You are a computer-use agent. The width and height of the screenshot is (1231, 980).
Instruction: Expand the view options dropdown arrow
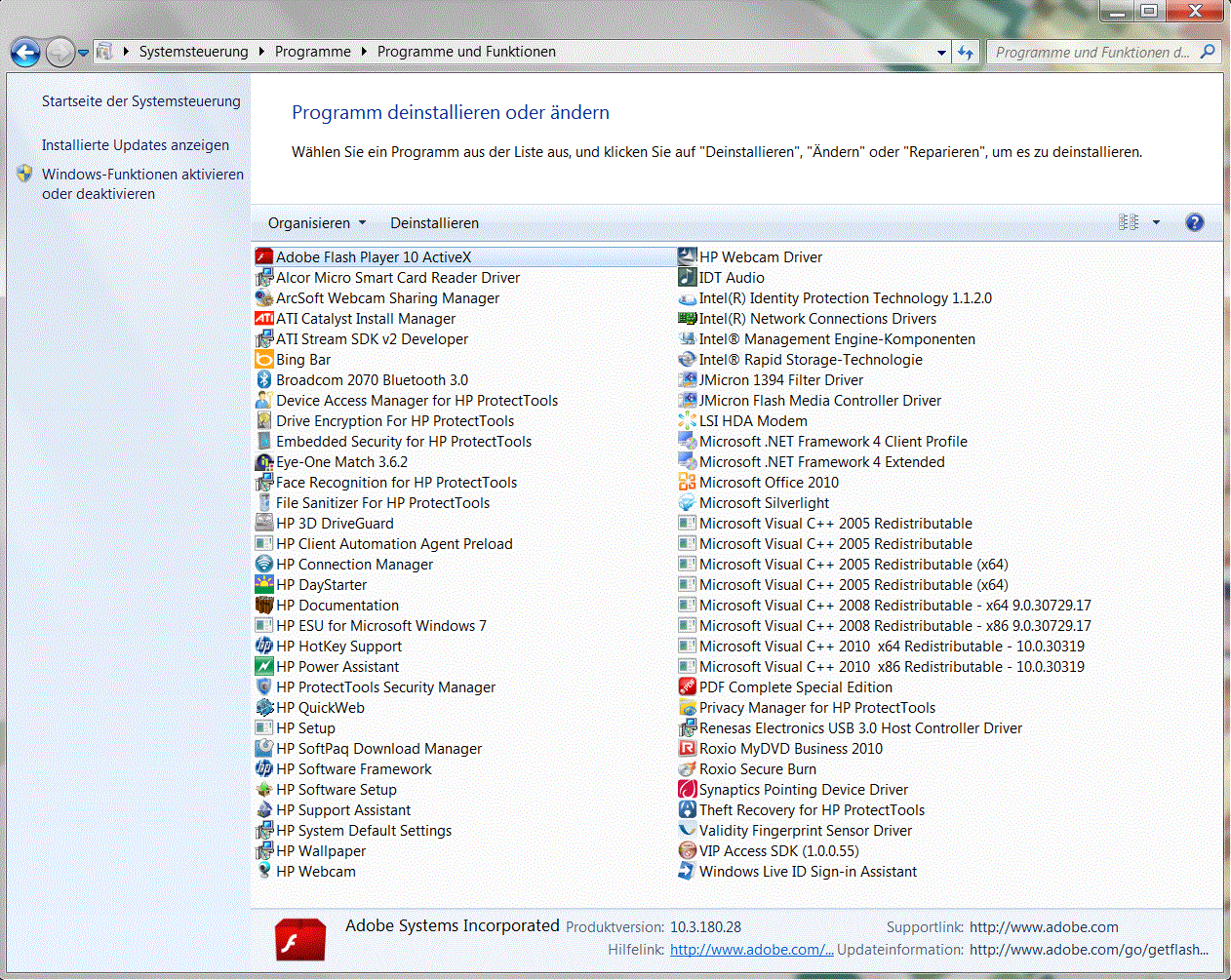(x=1157, y=223)
